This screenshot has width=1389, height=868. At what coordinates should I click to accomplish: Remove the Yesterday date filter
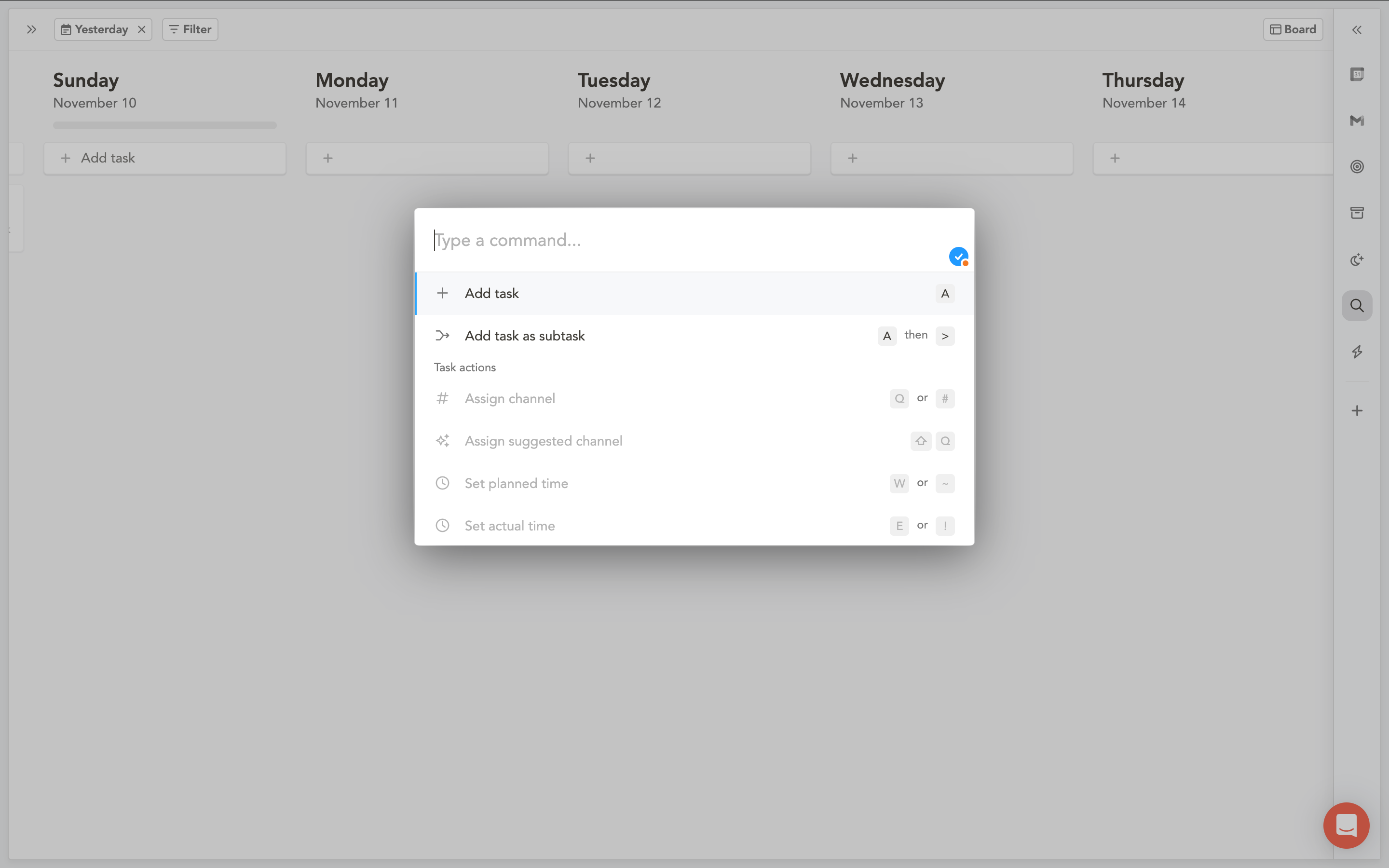[142, 29]
